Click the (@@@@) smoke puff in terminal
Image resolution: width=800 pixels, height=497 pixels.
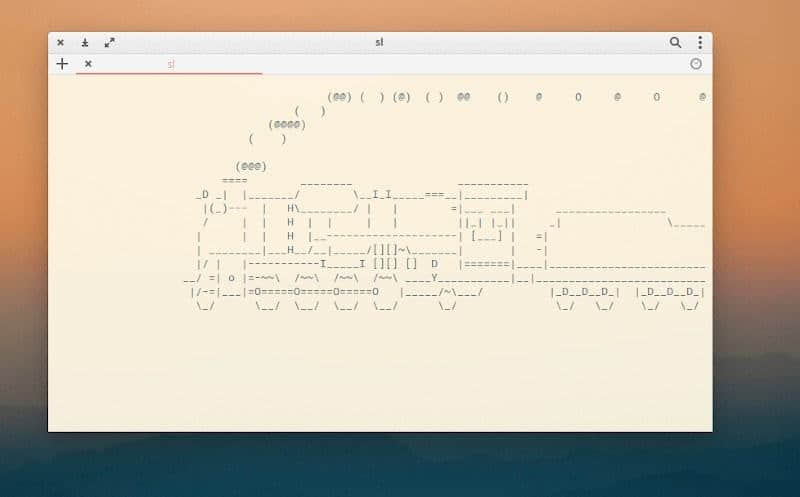tap(287, 125)
